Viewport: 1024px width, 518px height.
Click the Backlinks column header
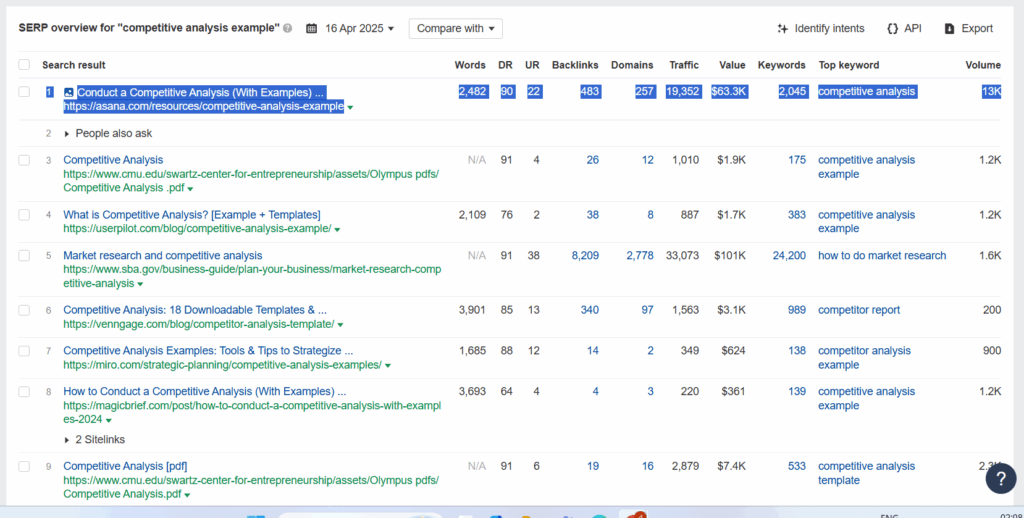coord(575,65)
